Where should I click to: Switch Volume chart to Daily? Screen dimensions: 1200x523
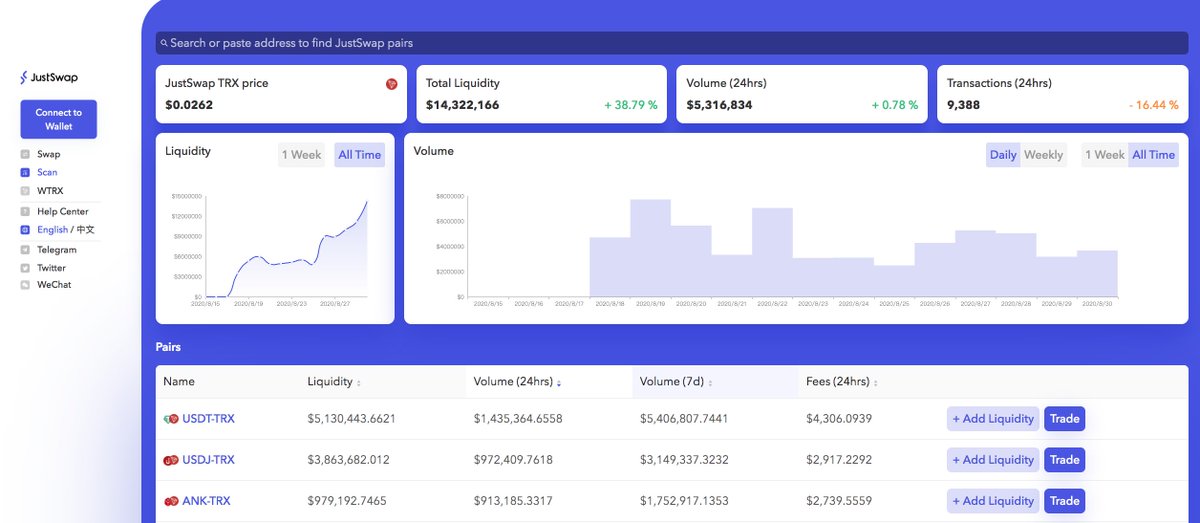coord(1003,155)
